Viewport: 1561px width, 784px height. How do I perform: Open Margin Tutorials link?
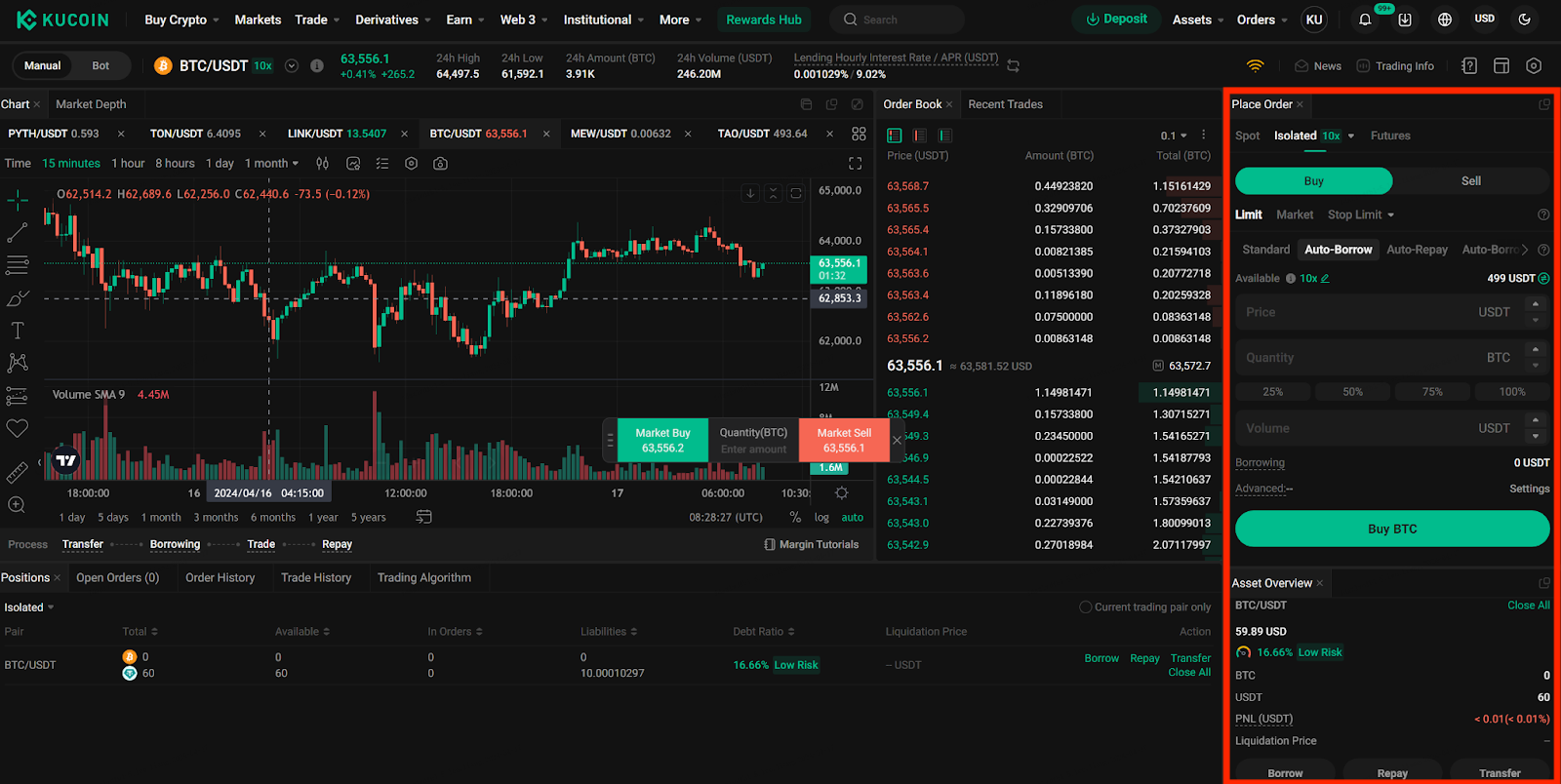[812, 544]
